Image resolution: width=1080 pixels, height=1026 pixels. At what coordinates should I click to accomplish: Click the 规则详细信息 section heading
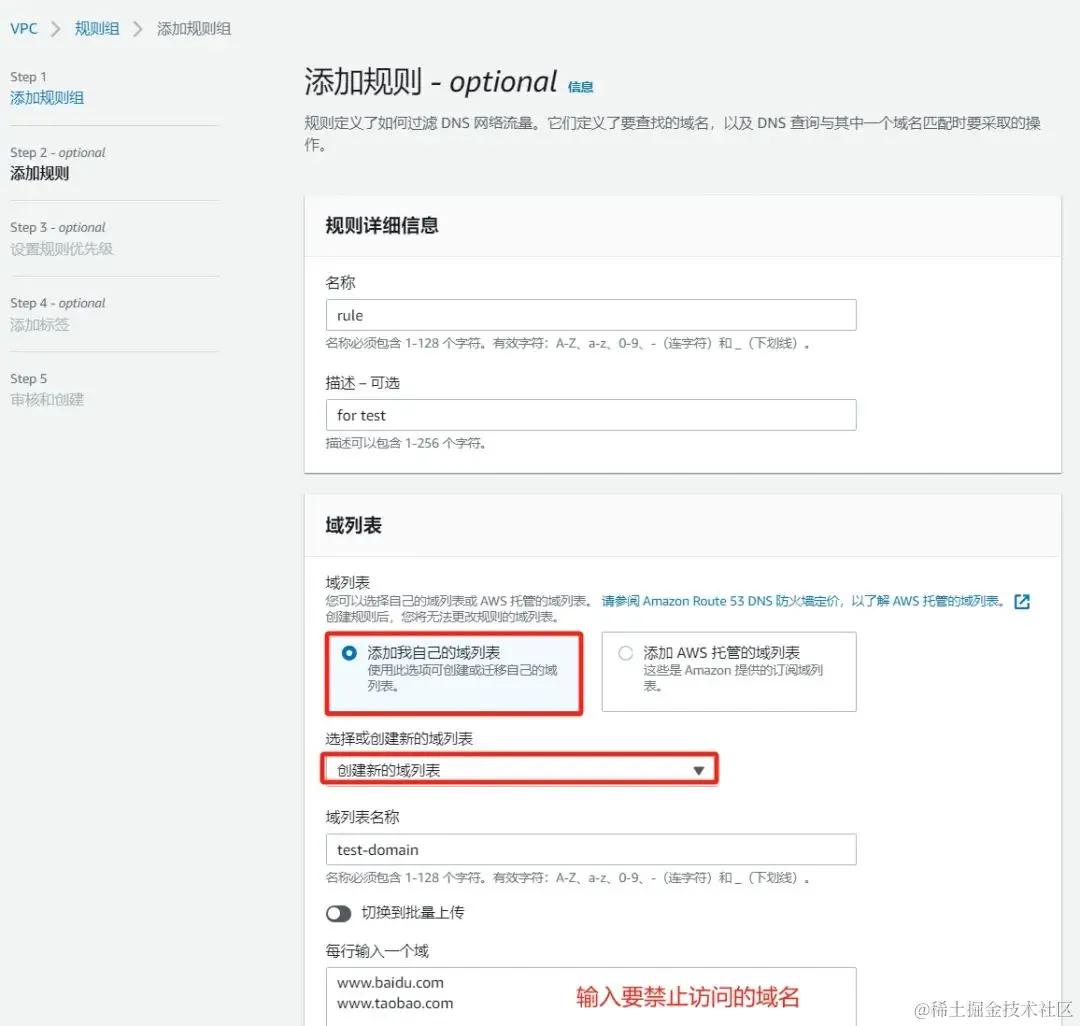(382, 226)
